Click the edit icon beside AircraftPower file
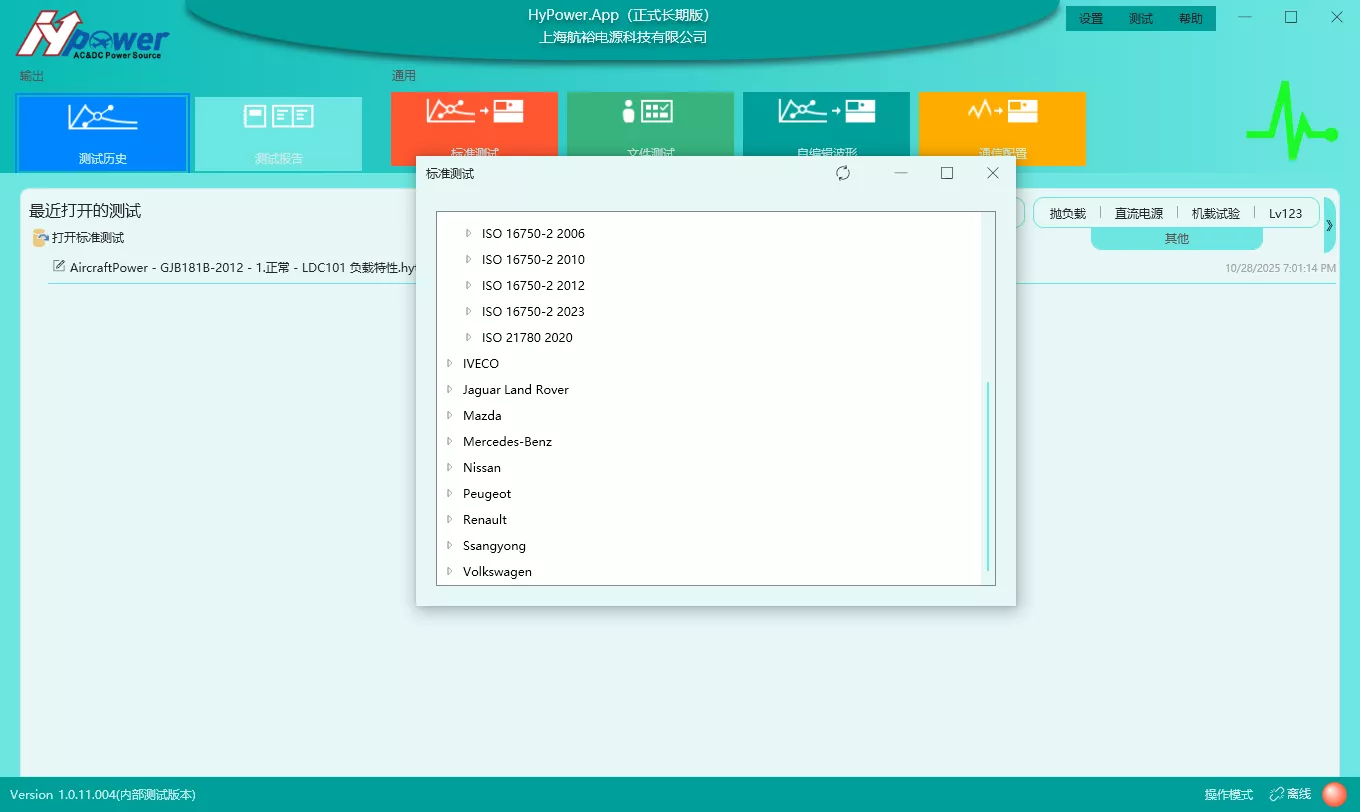 pyautogui.click(x=59, y=267)
